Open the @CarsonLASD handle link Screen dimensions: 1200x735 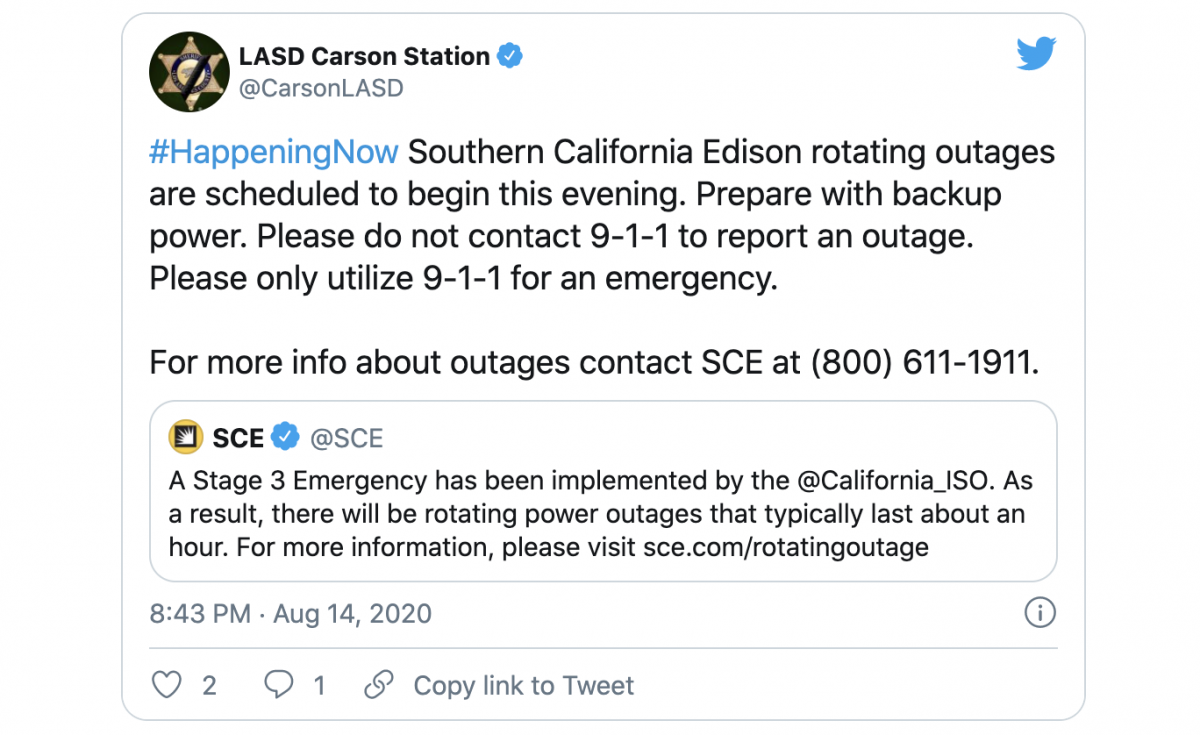[x=320, y=88]
